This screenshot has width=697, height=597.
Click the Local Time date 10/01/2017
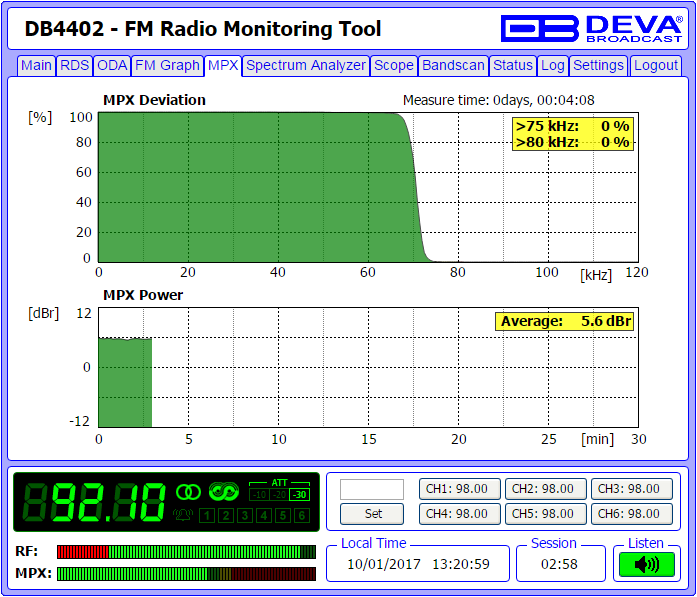pos(384,564)
